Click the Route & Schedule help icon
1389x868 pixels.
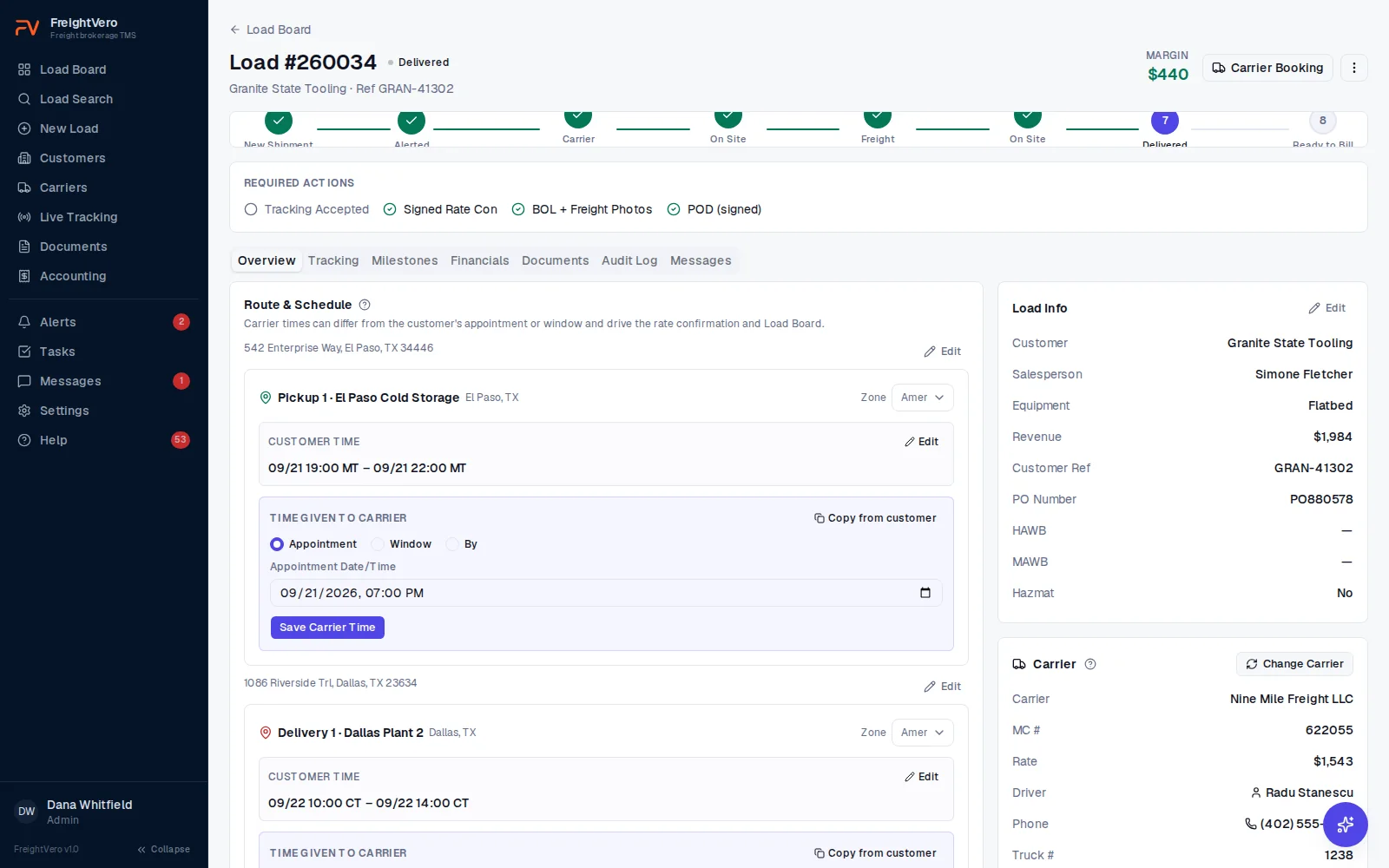point(365,305)
